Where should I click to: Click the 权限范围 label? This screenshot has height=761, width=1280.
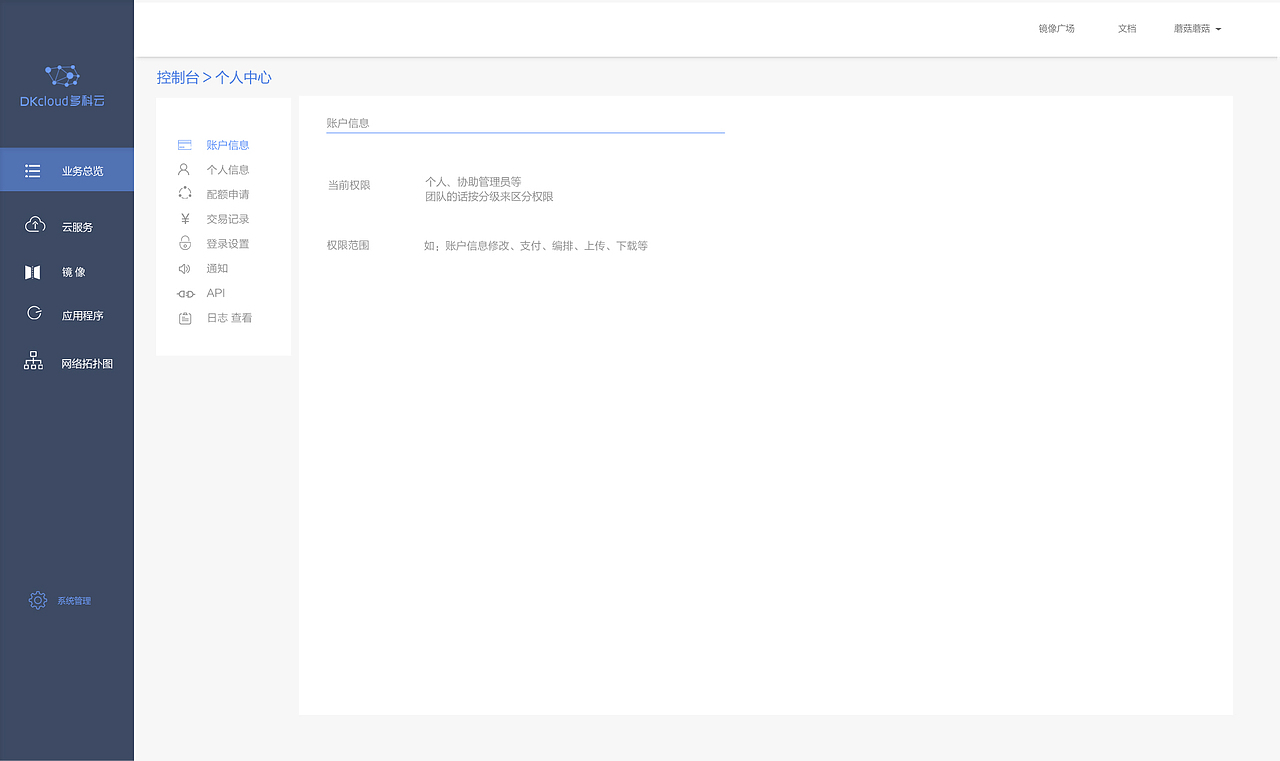[348, 245]
